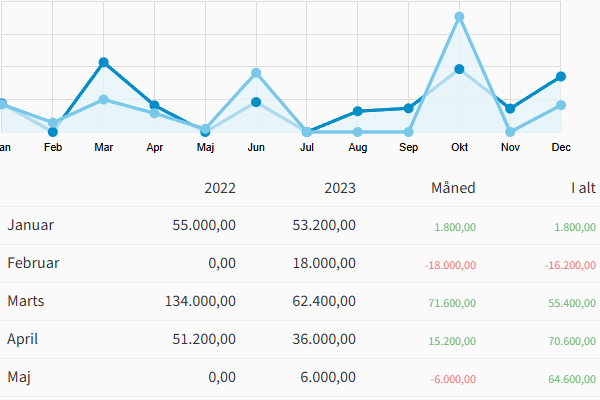
Task: Click the dark blue December data point
Action: 561,76
